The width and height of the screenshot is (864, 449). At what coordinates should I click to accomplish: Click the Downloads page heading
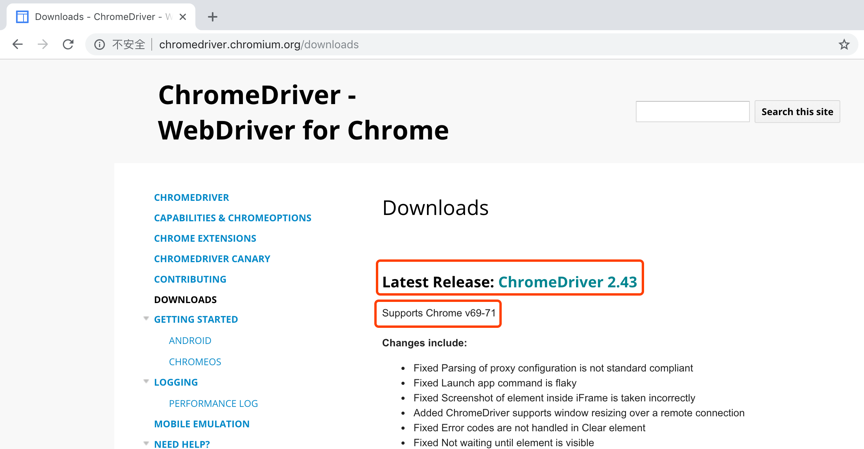[x=435, y=208]
